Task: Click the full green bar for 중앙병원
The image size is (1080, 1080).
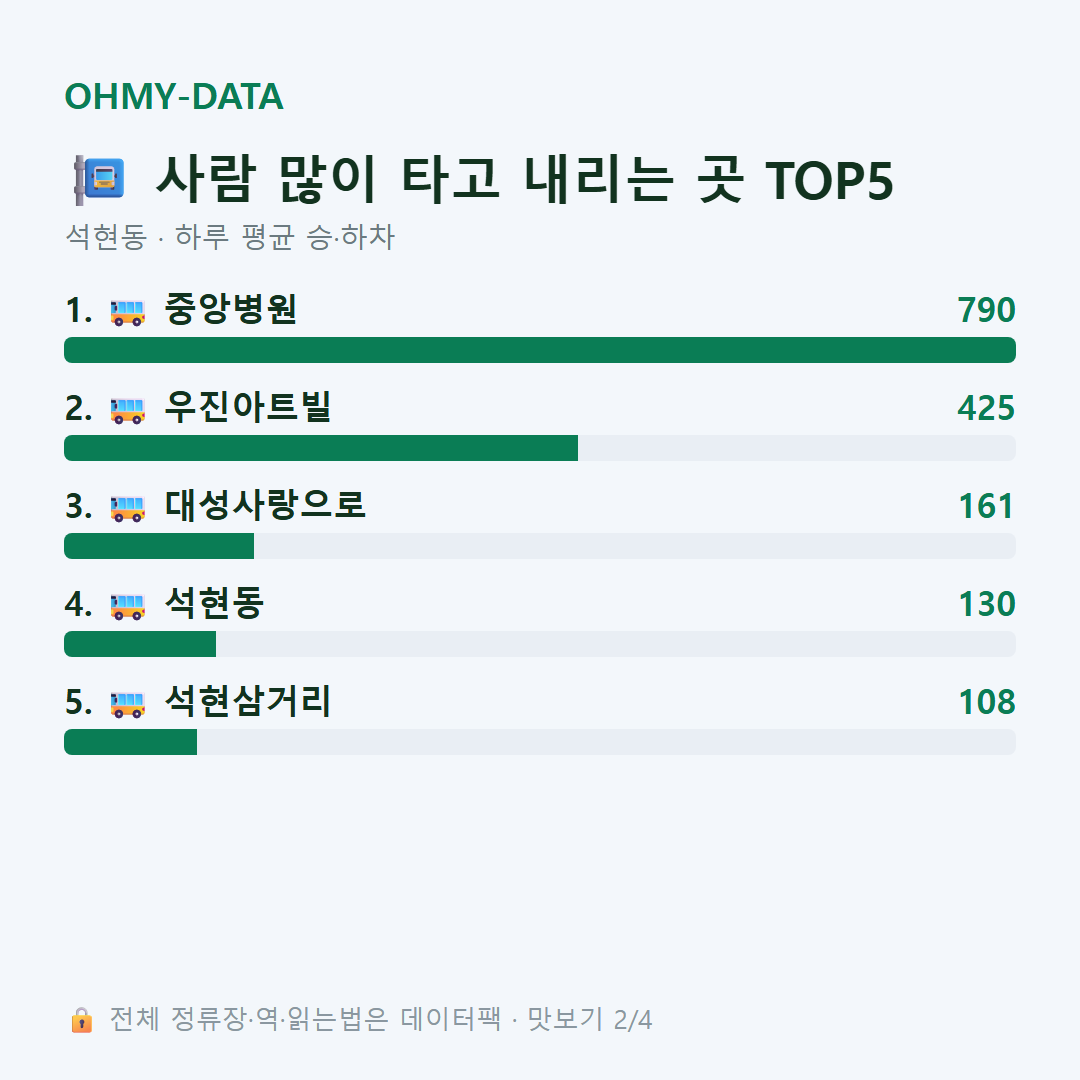Action: pos(540,350)
